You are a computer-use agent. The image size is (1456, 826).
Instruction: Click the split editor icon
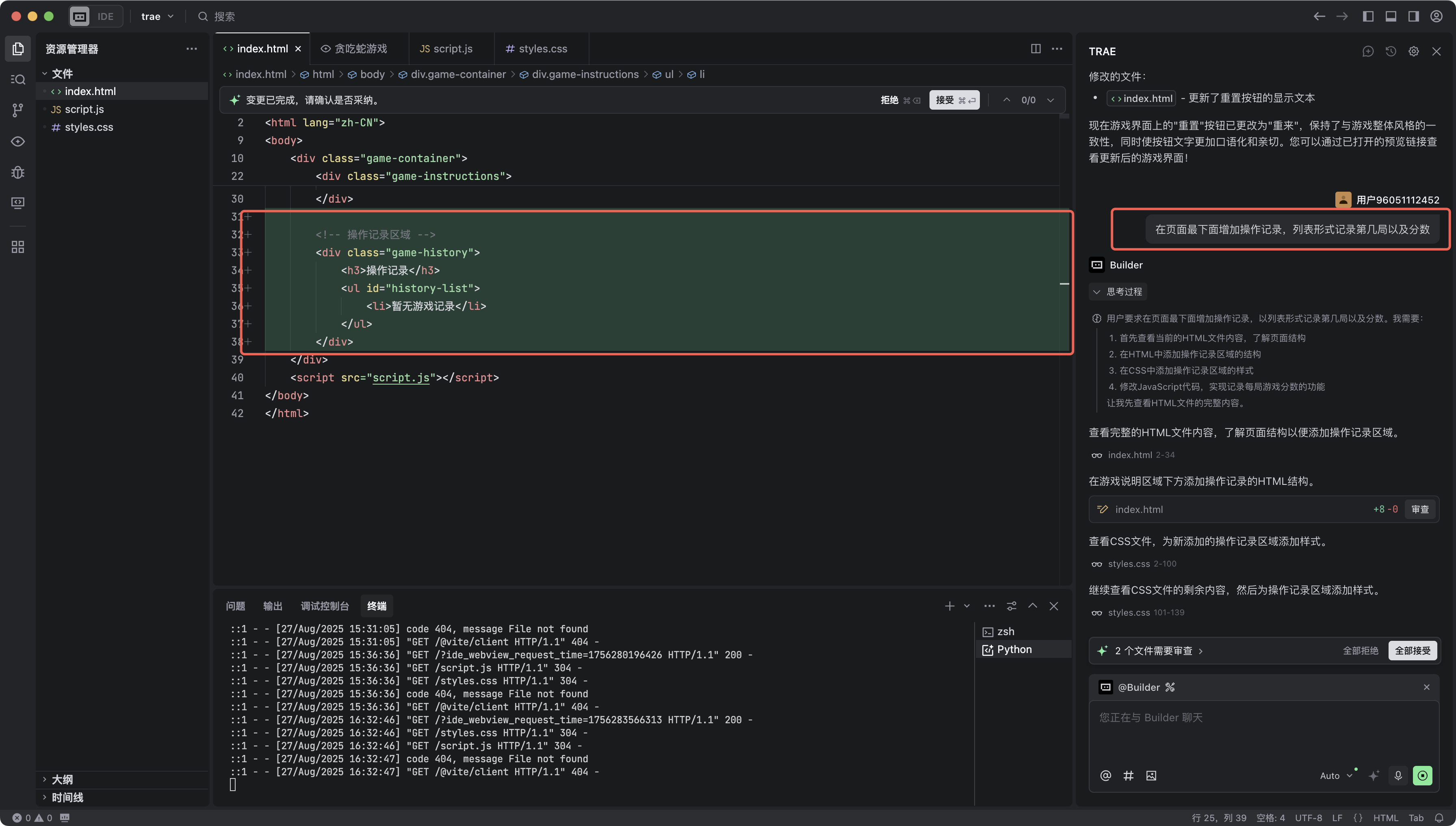[1036, 49]
